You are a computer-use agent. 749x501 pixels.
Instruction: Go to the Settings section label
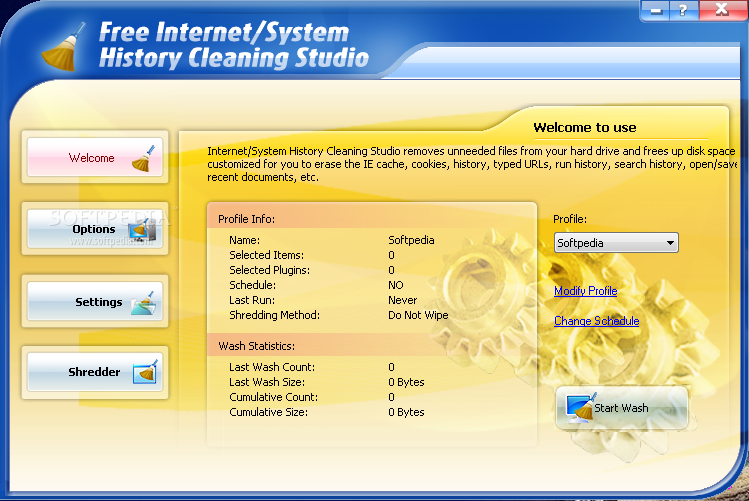coord(98,302)
